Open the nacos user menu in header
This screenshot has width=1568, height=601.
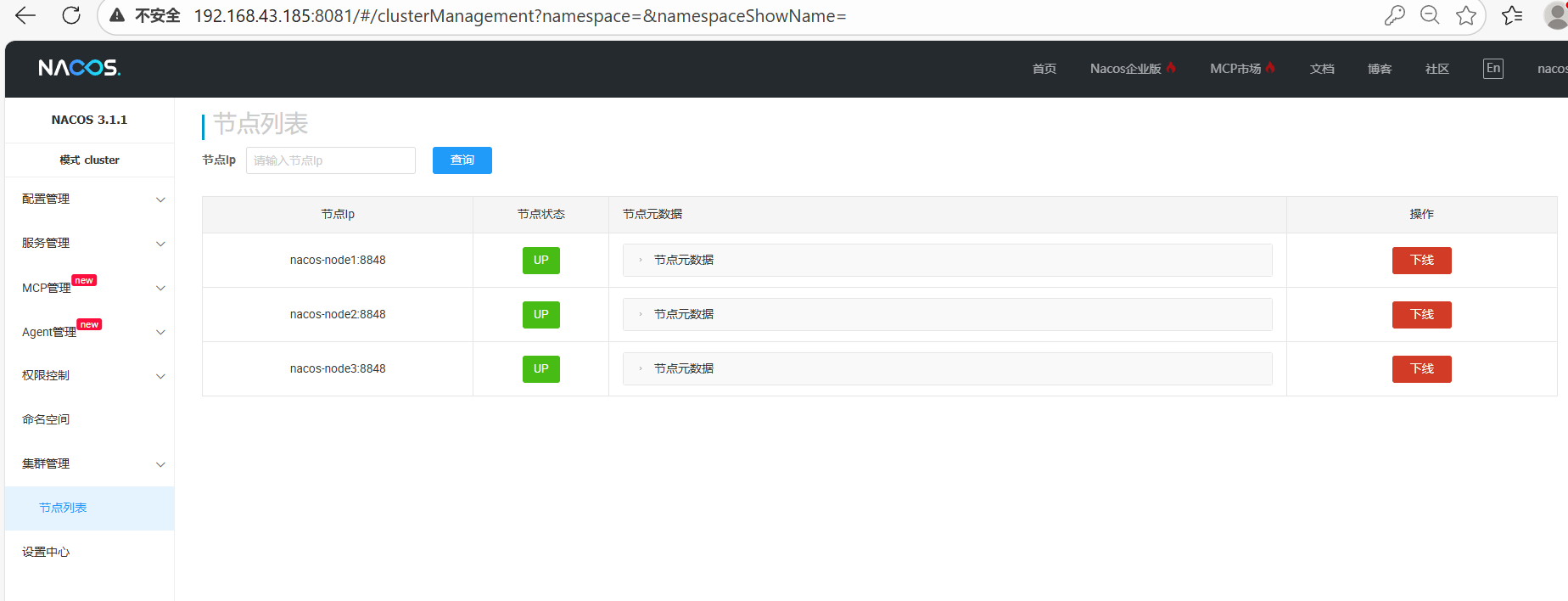(x=1552, y=69)
